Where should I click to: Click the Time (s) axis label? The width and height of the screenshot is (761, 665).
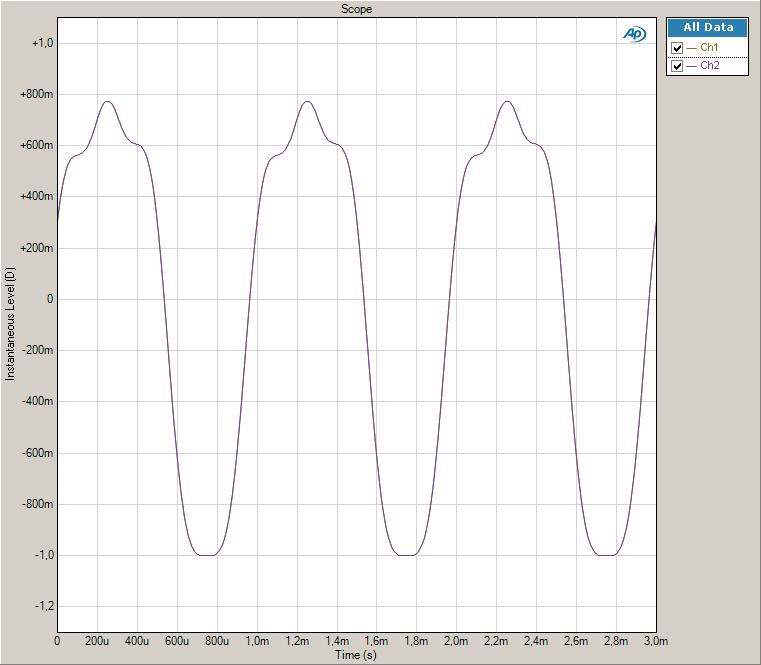click(357, 655)
